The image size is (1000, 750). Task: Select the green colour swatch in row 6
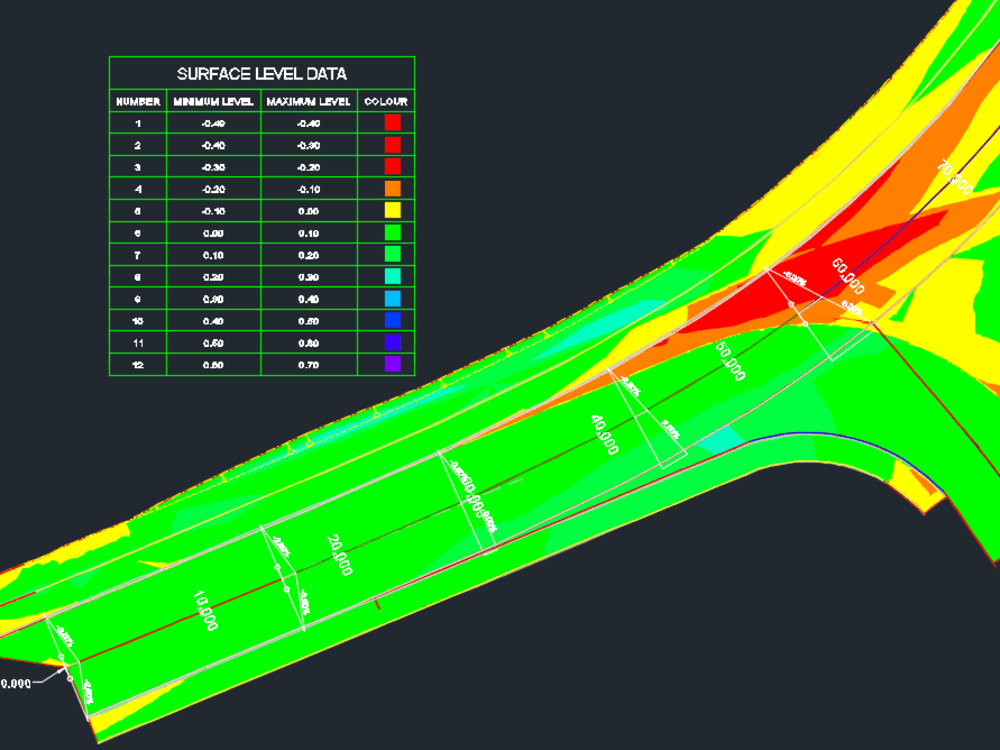[394, 231]
